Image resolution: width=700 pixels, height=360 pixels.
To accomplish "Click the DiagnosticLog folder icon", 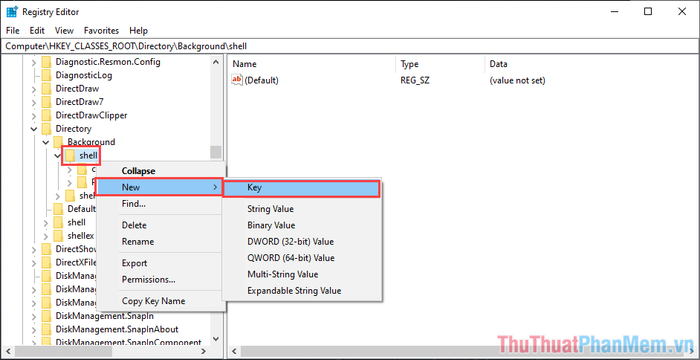I will point(46,75).
